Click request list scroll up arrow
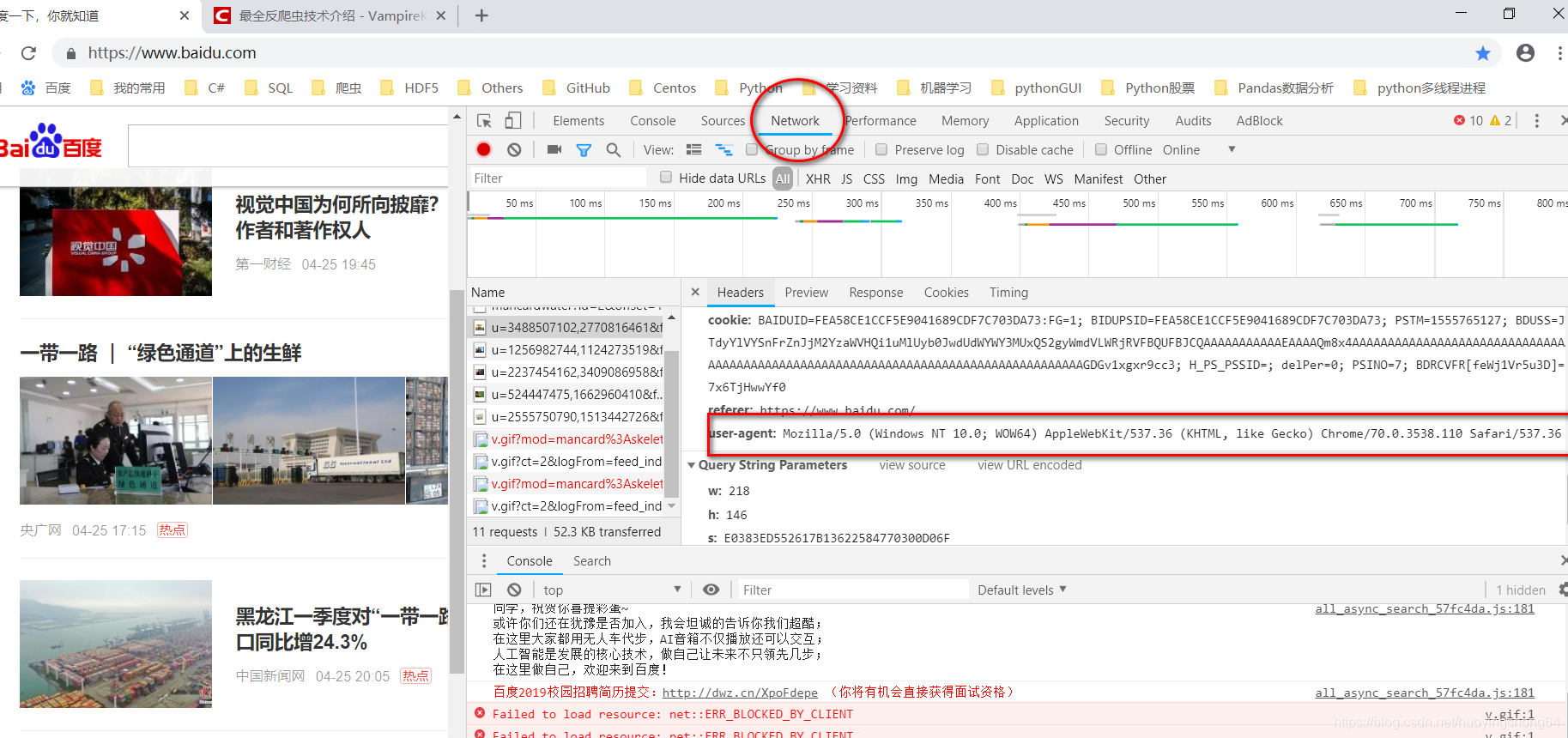 click(672, 318)
